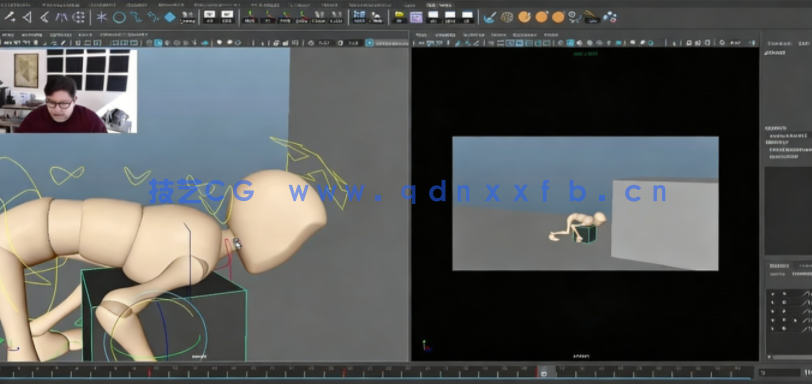Click the purple M-shaped shelf icon

pos(61,18)
